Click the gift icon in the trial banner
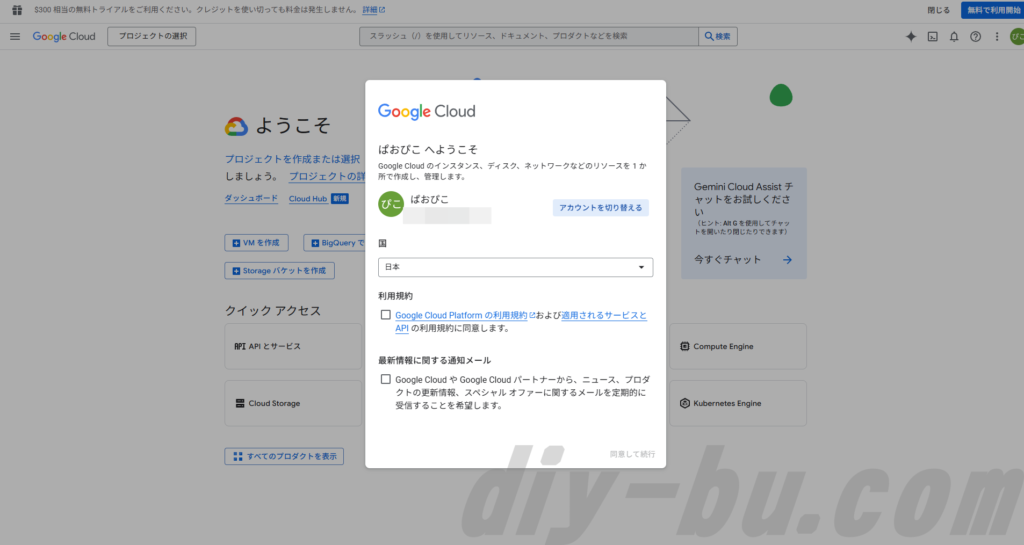 [x=17, y=10]
